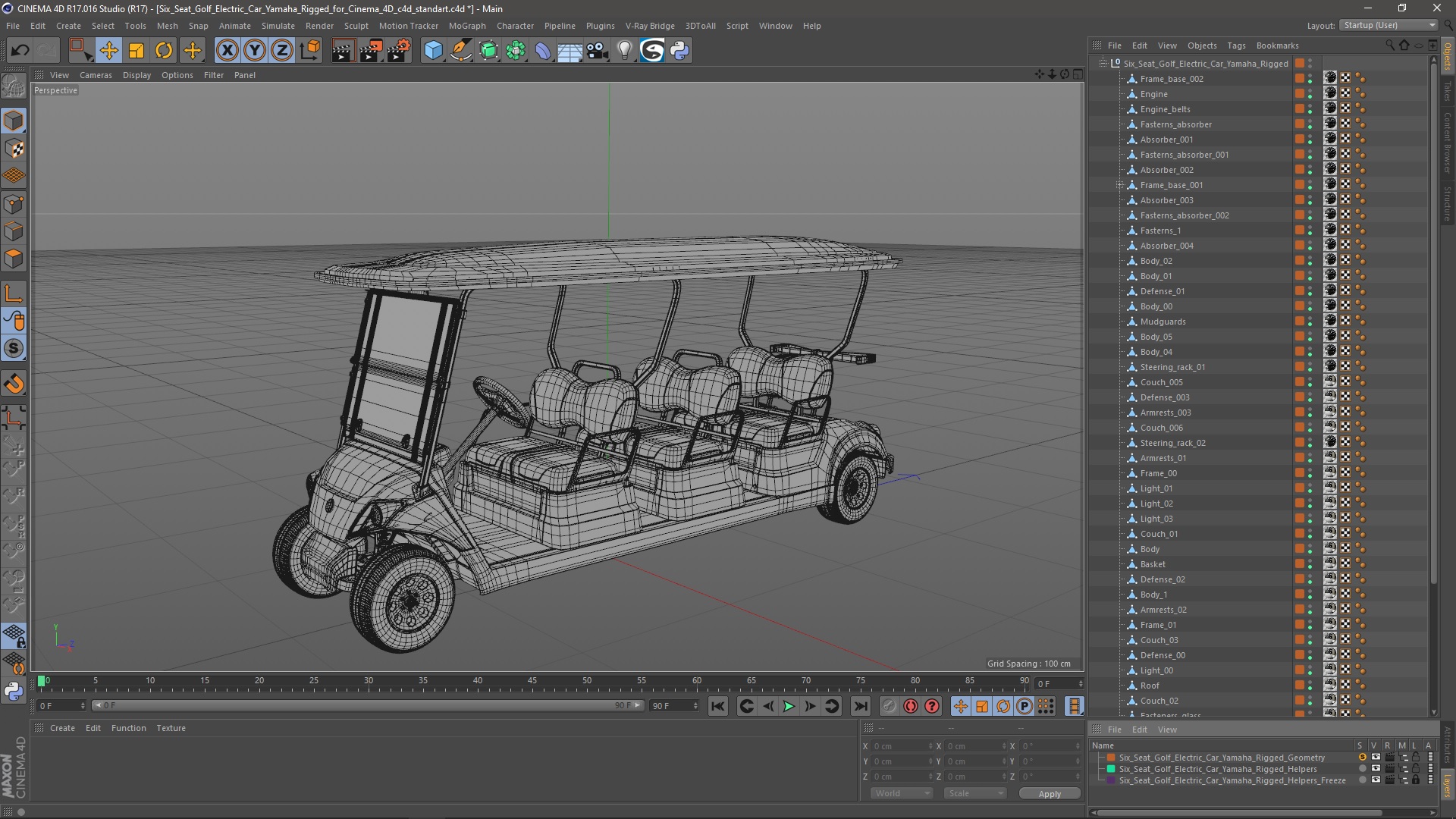
Task: Click frame 45 on the timeline ruler
Action: pyautogui.click(x=532, y=681)
